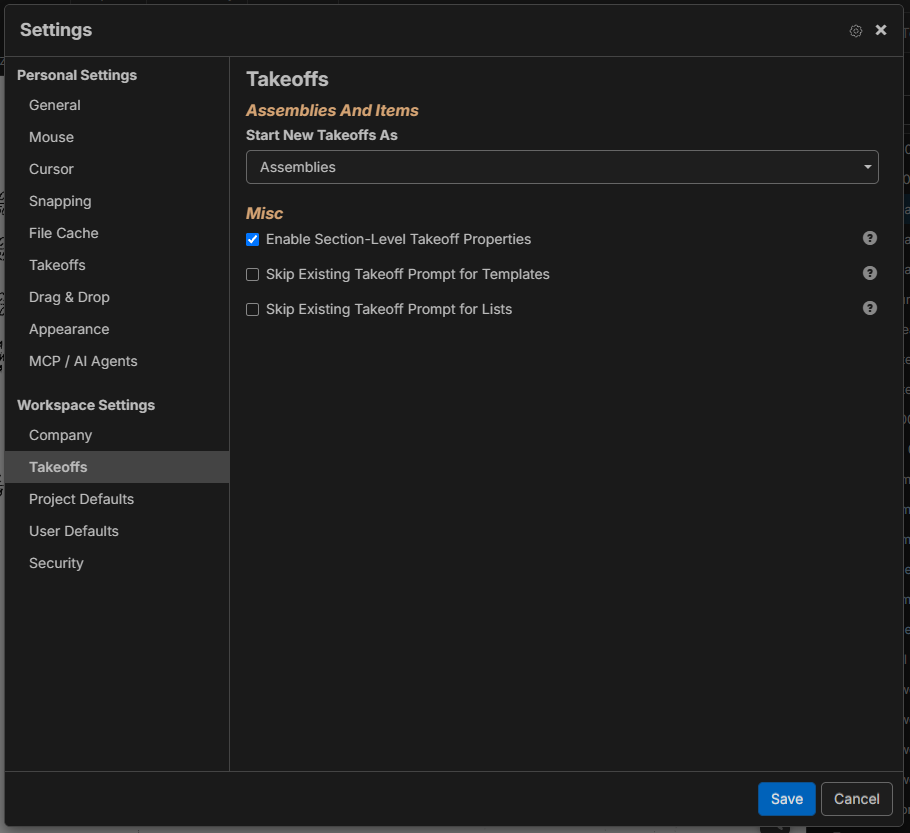Select MCP / AI Agents settings page
Viewport: 910px width, 833px height.
[83, 361]
